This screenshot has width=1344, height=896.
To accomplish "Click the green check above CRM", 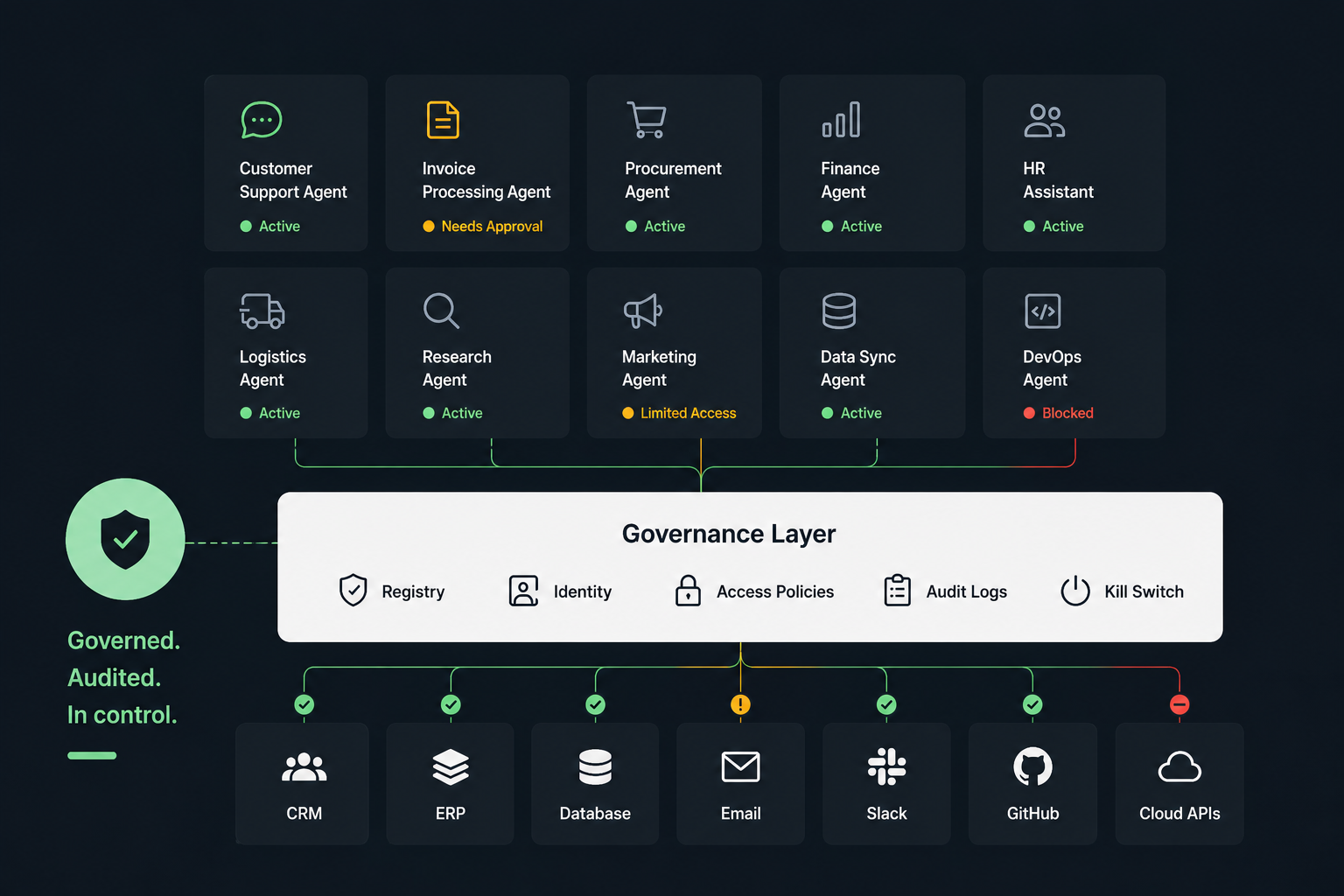I will 304,704.
